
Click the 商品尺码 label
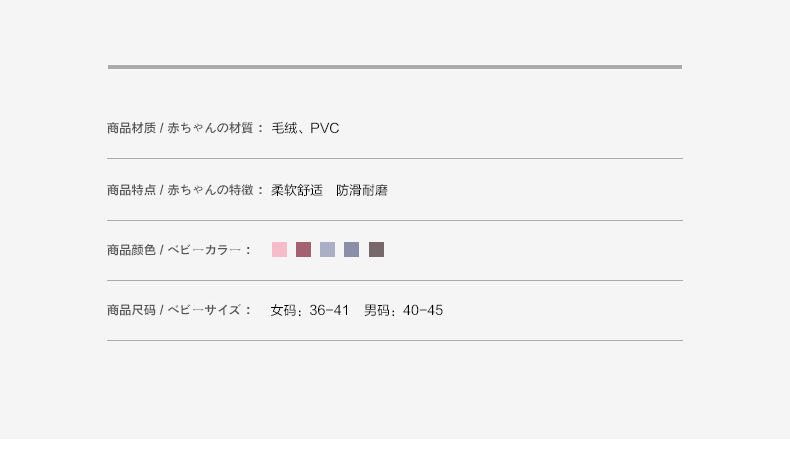click(131, 310)
